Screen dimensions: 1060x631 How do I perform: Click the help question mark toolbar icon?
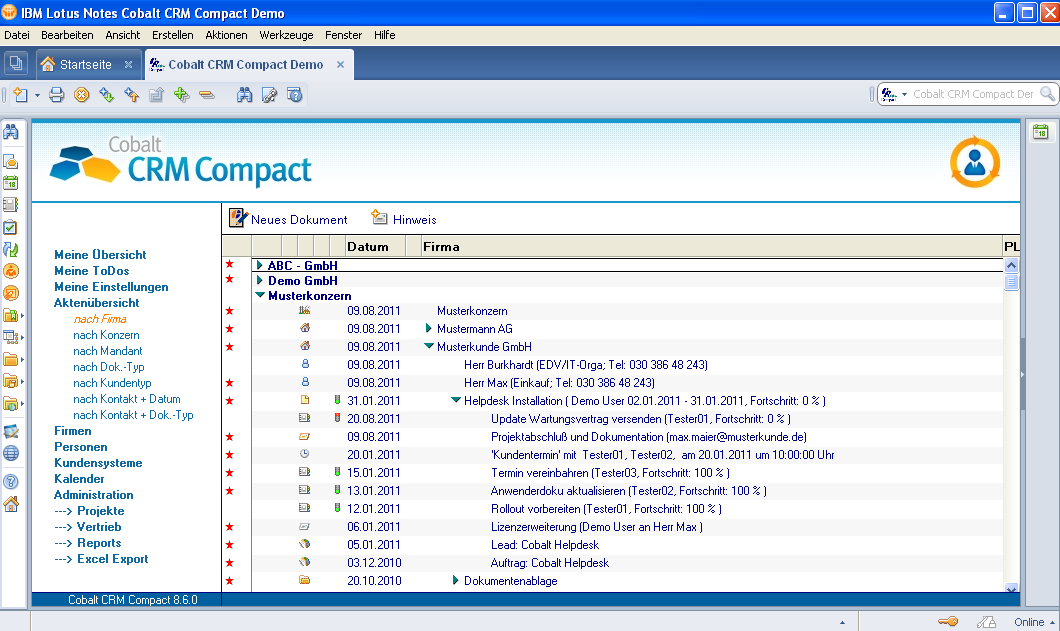(294, 95)
